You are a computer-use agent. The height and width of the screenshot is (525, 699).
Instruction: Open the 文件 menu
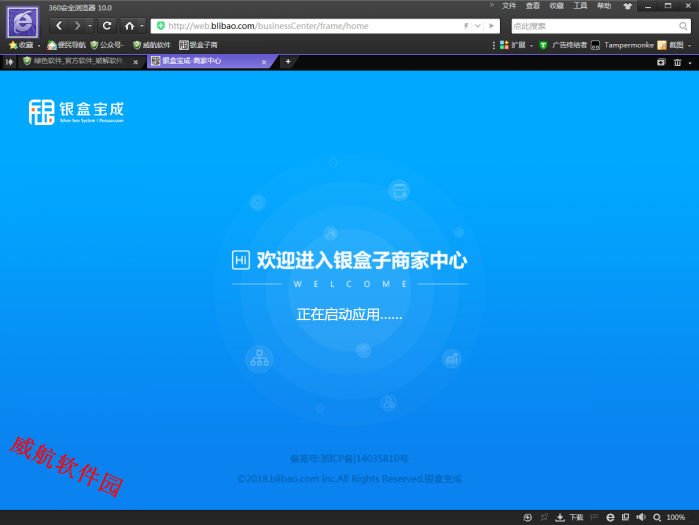(x=509, y=6)
